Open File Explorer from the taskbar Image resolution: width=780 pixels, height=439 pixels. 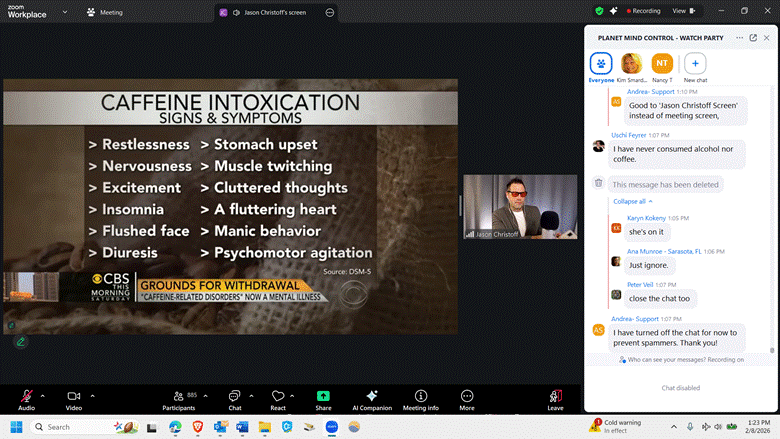point(265,427)
